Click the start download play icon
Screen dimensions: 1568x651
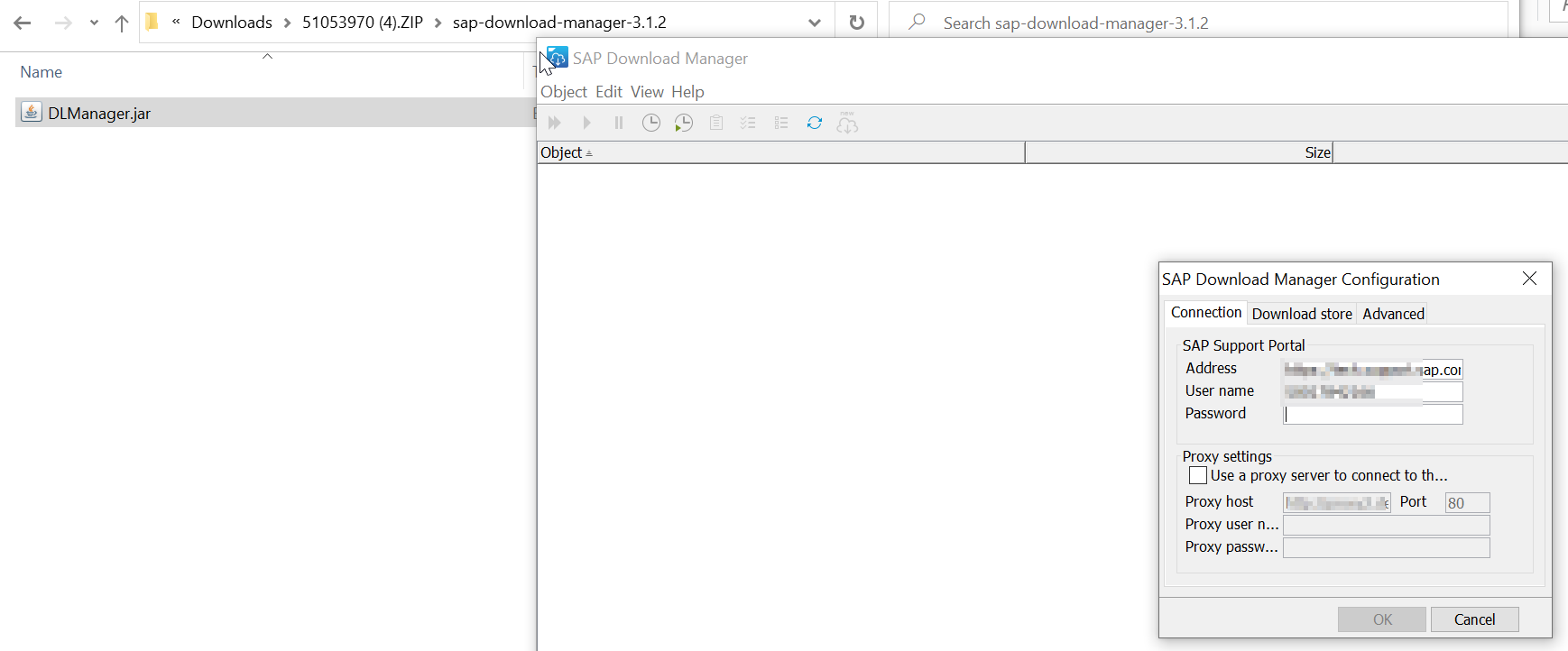coord(586,123)
